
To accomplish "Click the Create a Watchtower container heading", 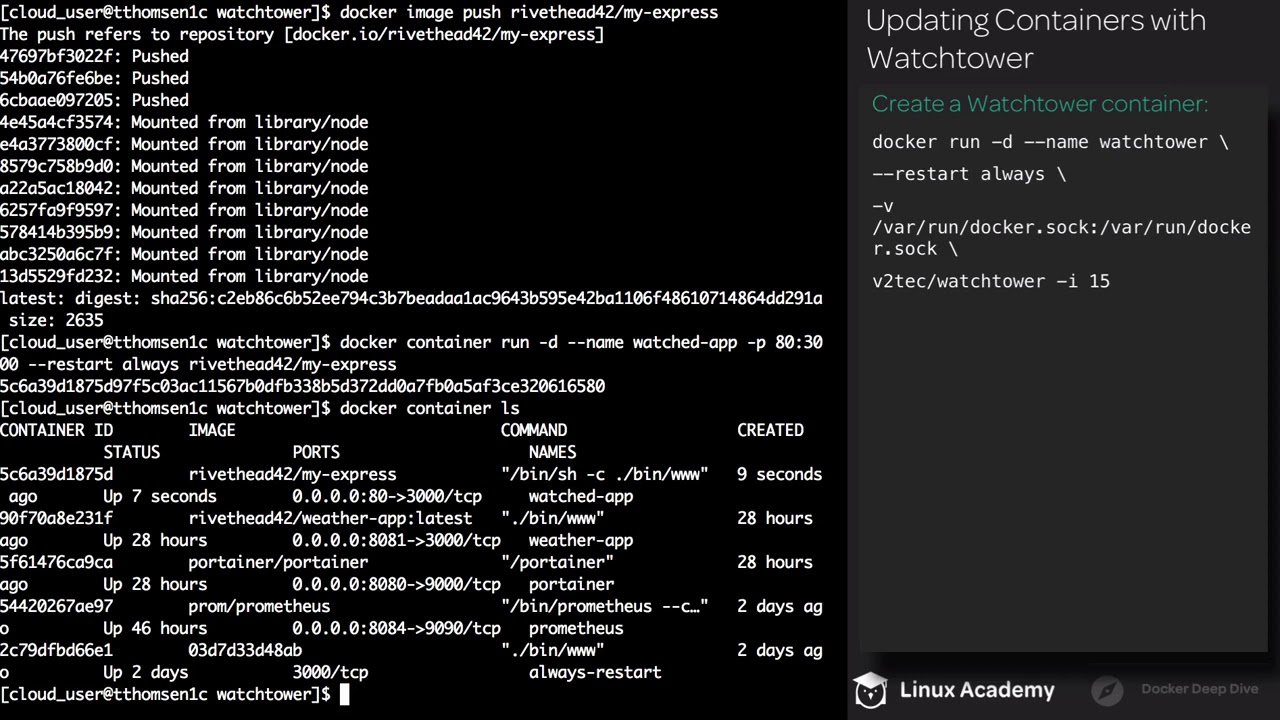I will 1040,104.
